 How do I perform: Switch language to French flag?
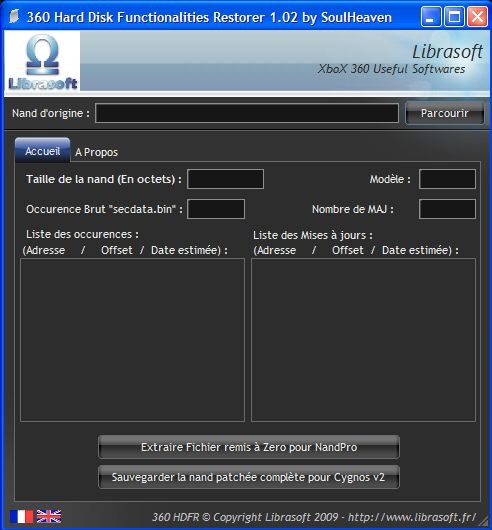click(21, 516)
